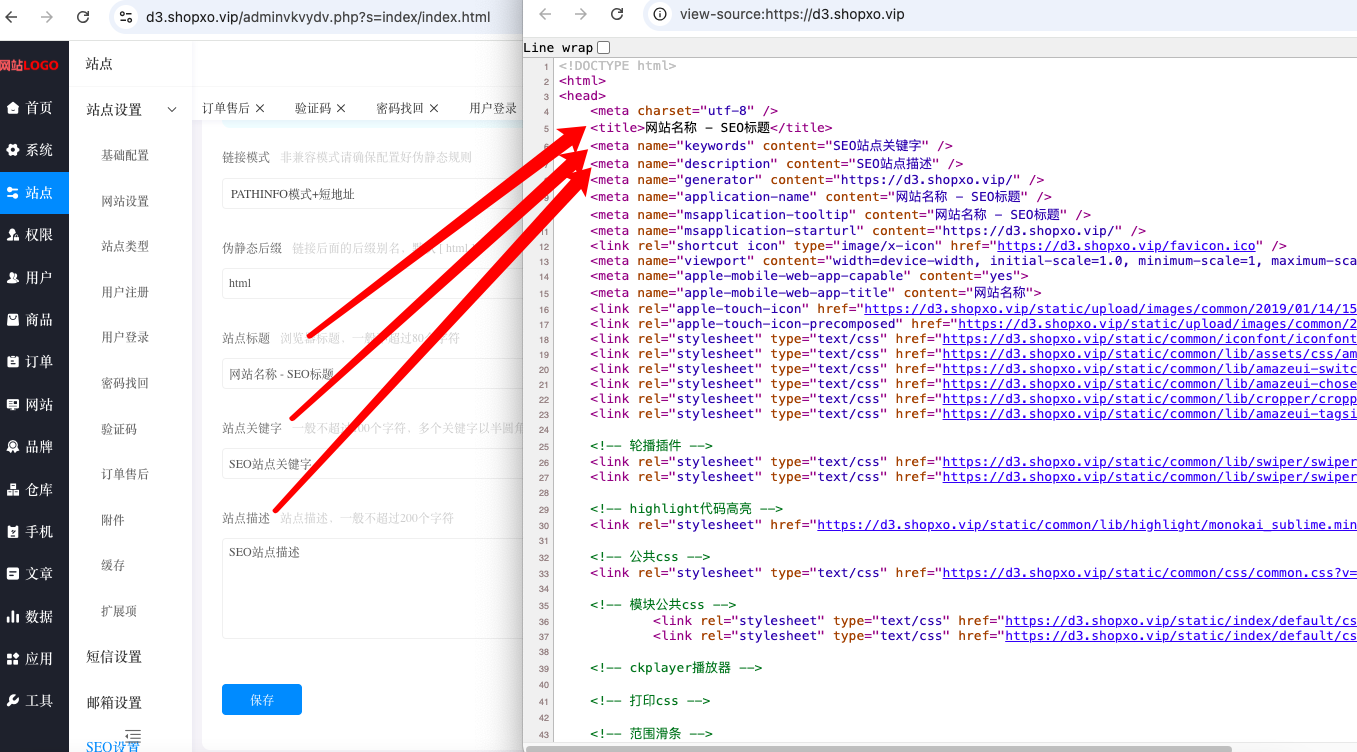The width and height of the screenshot is (1357, 752).
Task: Open the 权限 permissions sidebar icon
Action: click(x=13, y=235)
